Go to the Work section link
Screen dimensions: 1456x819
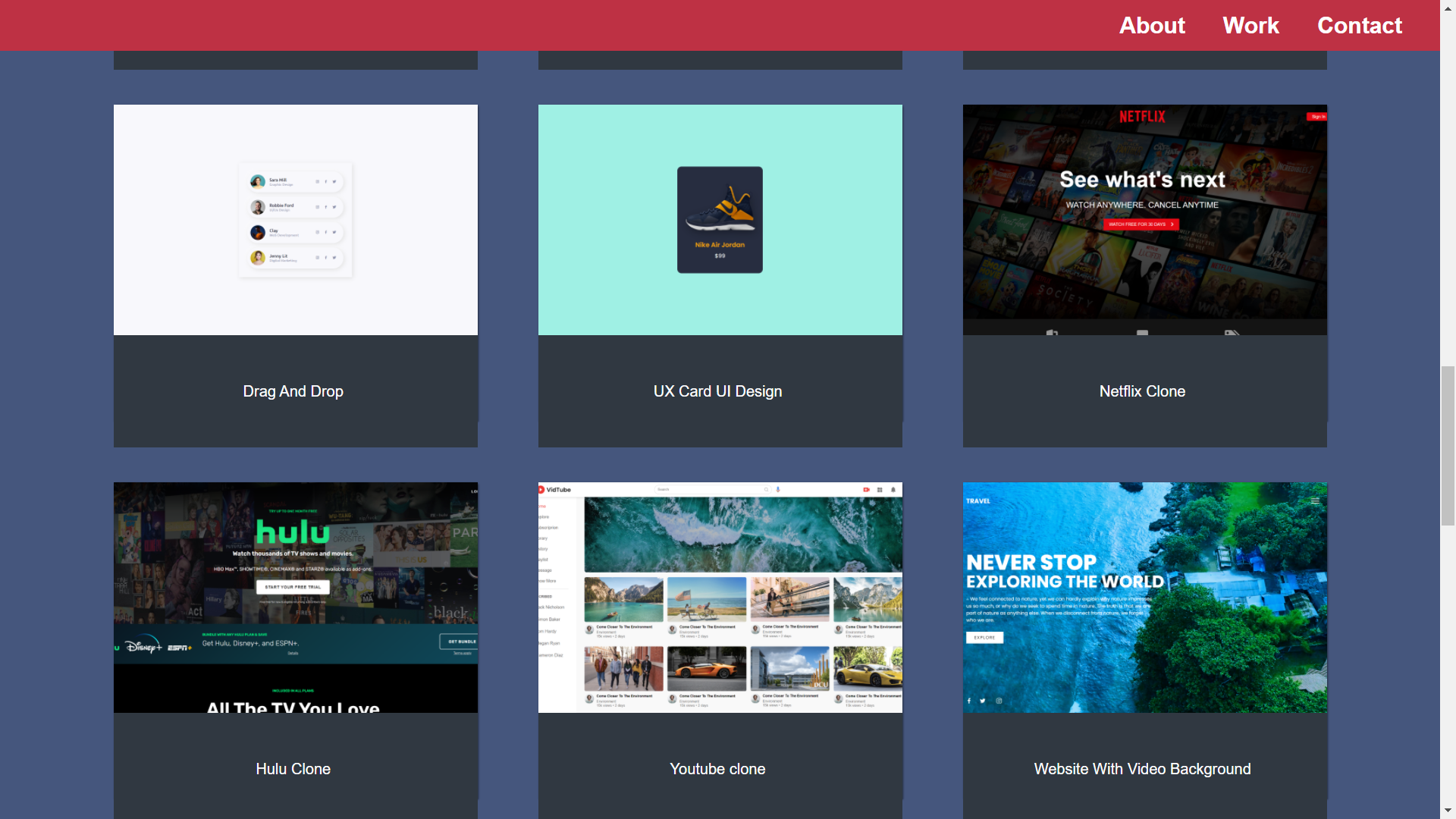(x=1250, y=25)
